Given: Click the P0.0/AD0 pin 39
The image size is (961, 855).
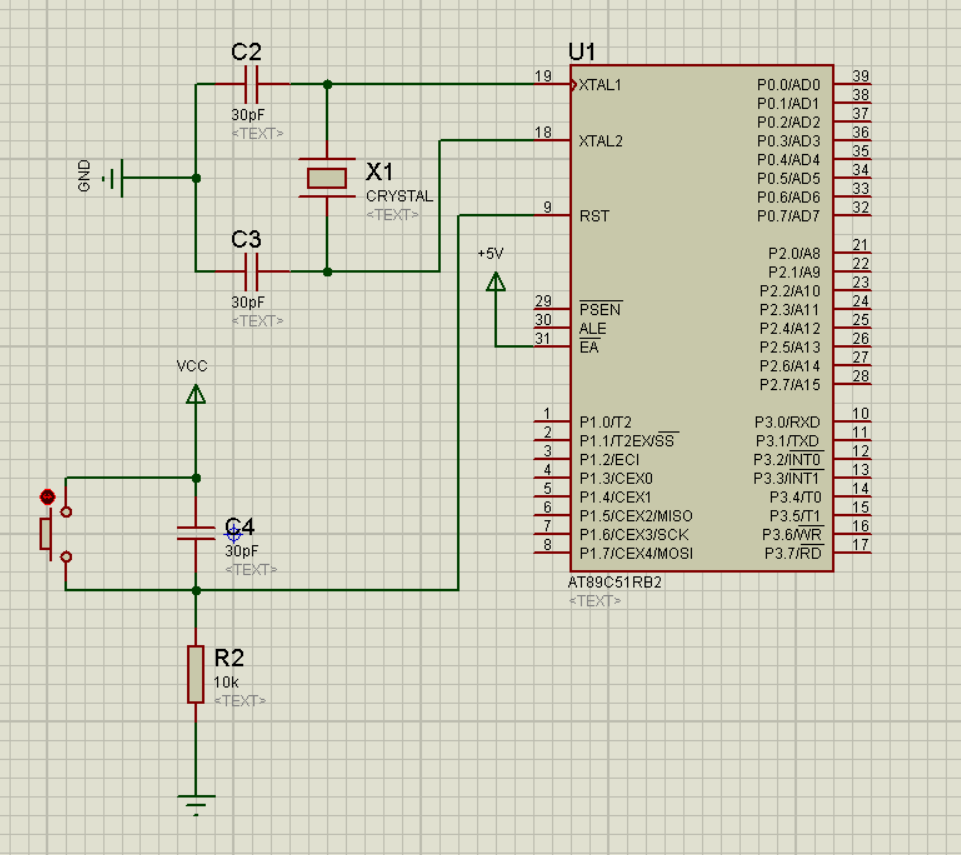Looking at the screenshot, I should [x=852, y=84].
